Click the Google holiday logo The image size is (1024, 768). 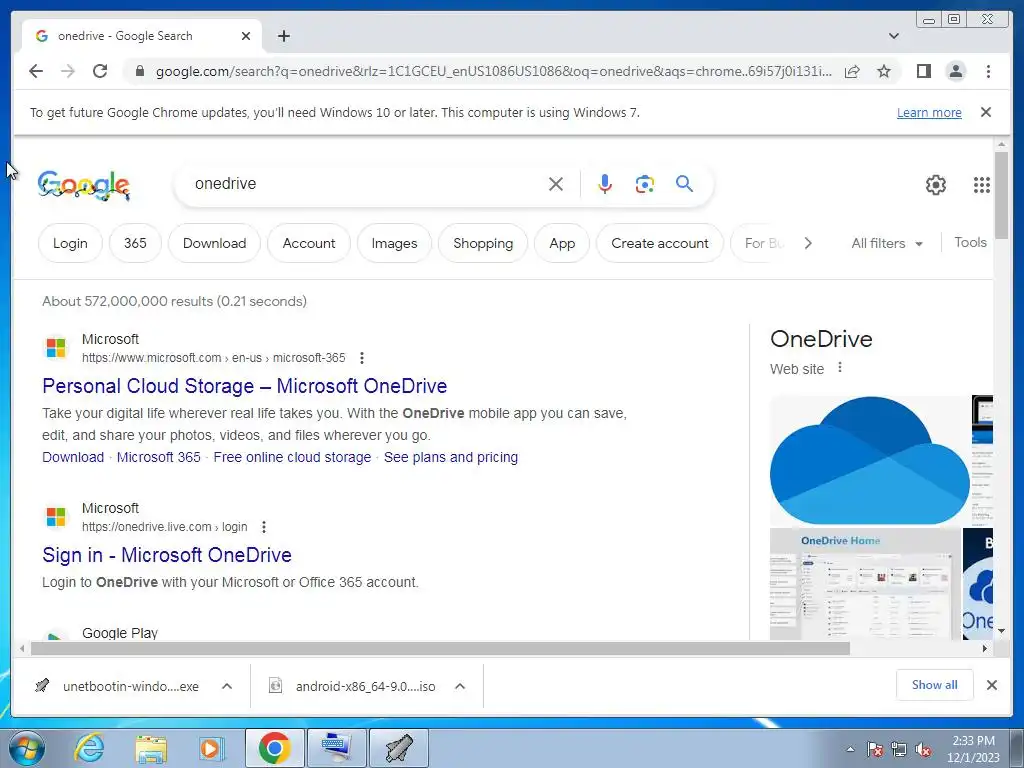click(84, 185)
